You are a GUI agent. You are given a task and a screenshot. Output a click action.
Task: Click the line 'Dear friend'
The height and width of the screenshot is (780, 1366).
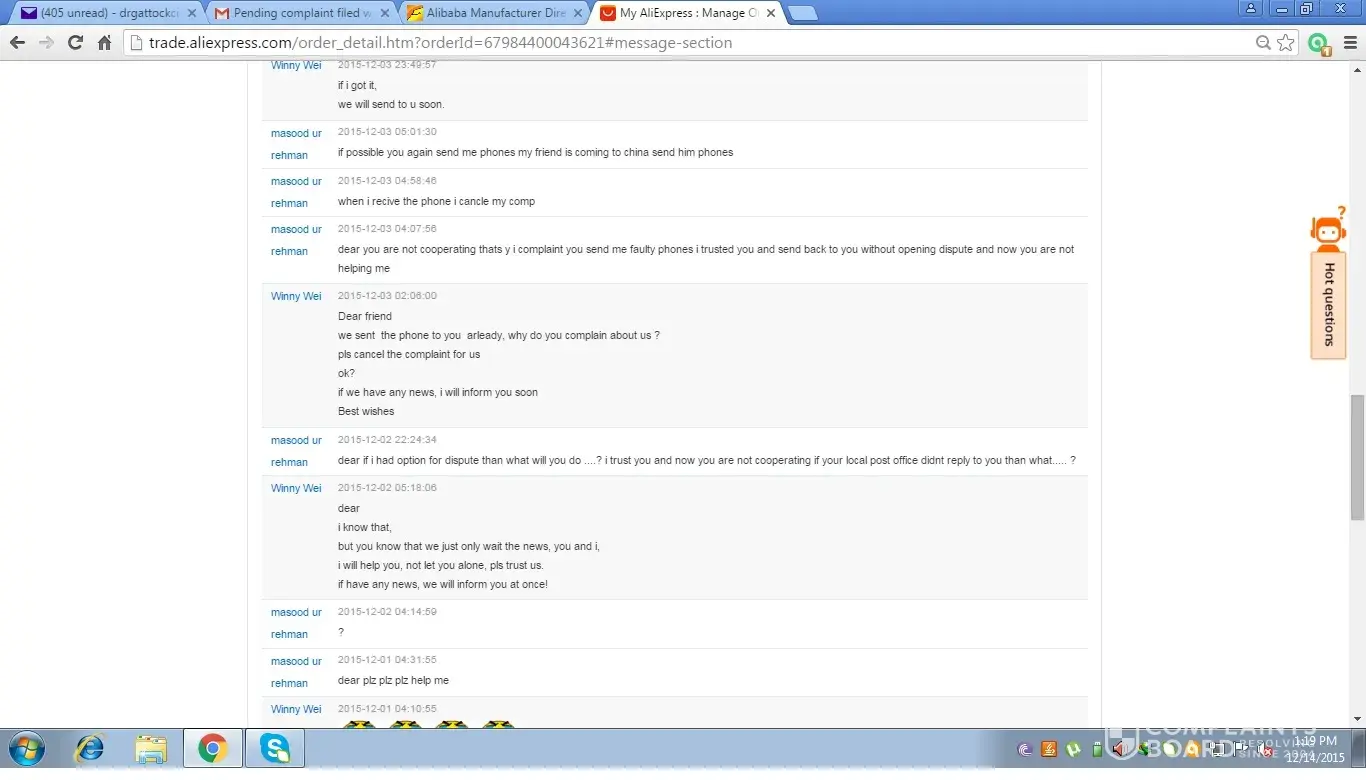click(x=365, y=316)
